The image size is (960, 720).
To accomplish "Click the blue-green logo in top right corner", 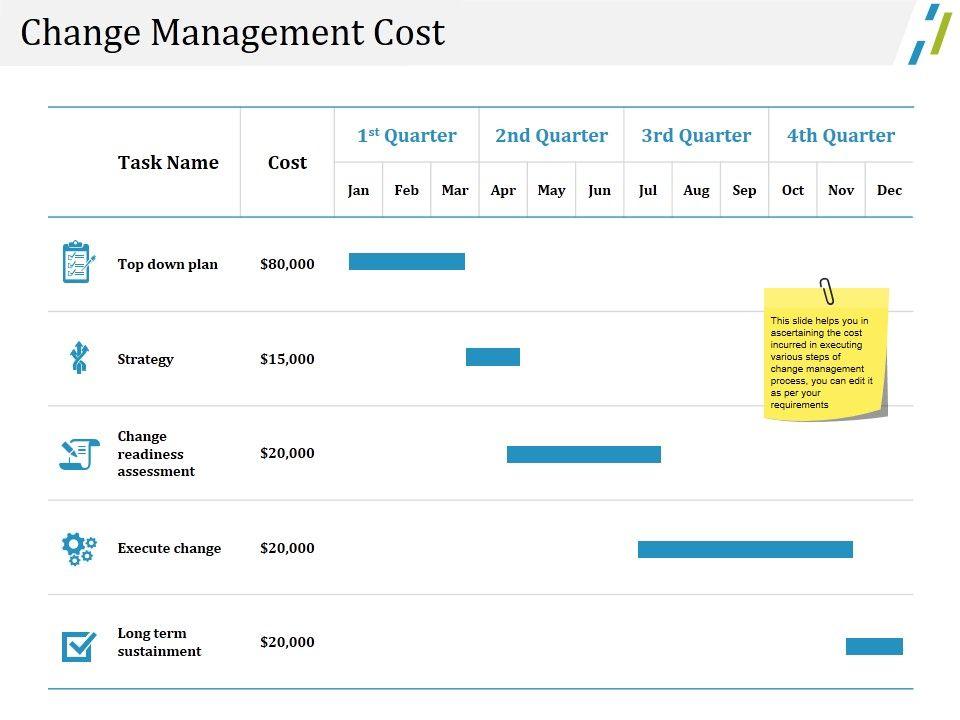I will pos(930,33).
